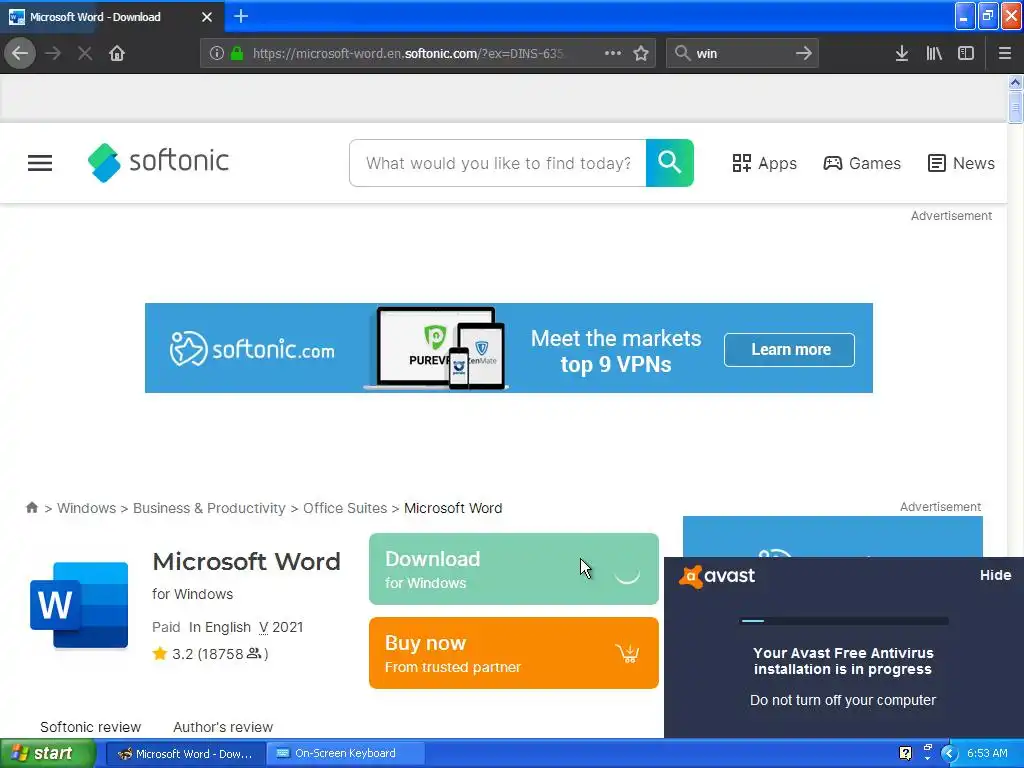Click the search bar go arrow

pyautogui.click(x=804, y=53)
